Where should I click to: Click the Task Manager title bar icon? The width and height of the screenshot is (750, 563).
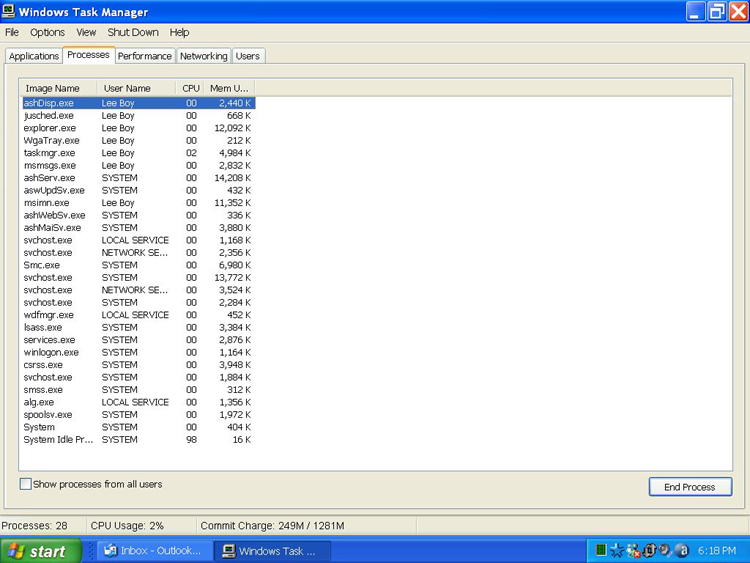click(x=8, y=11)
